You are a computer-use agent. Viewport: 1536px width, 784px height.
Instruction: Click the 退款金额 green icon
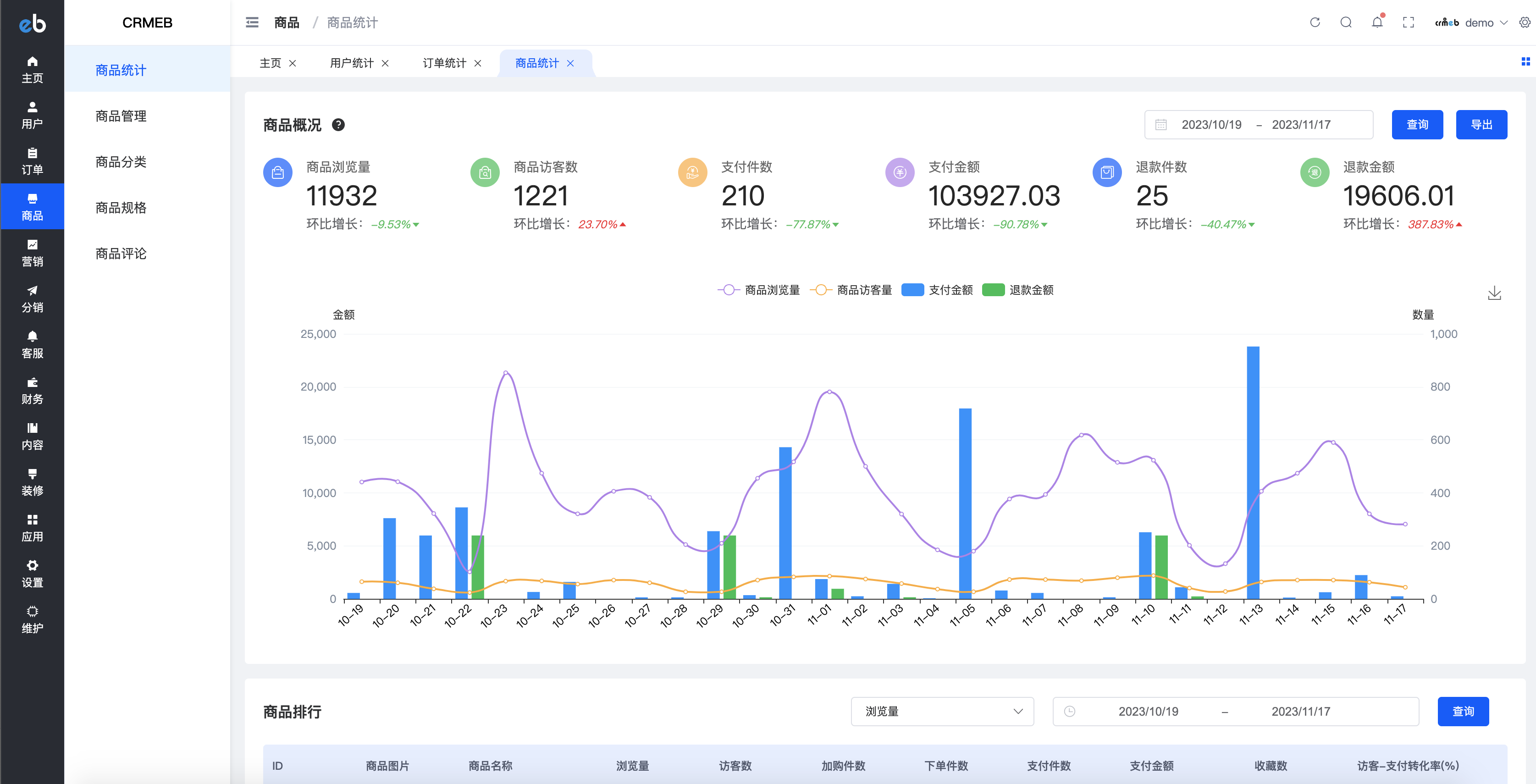click(1315, 172)
